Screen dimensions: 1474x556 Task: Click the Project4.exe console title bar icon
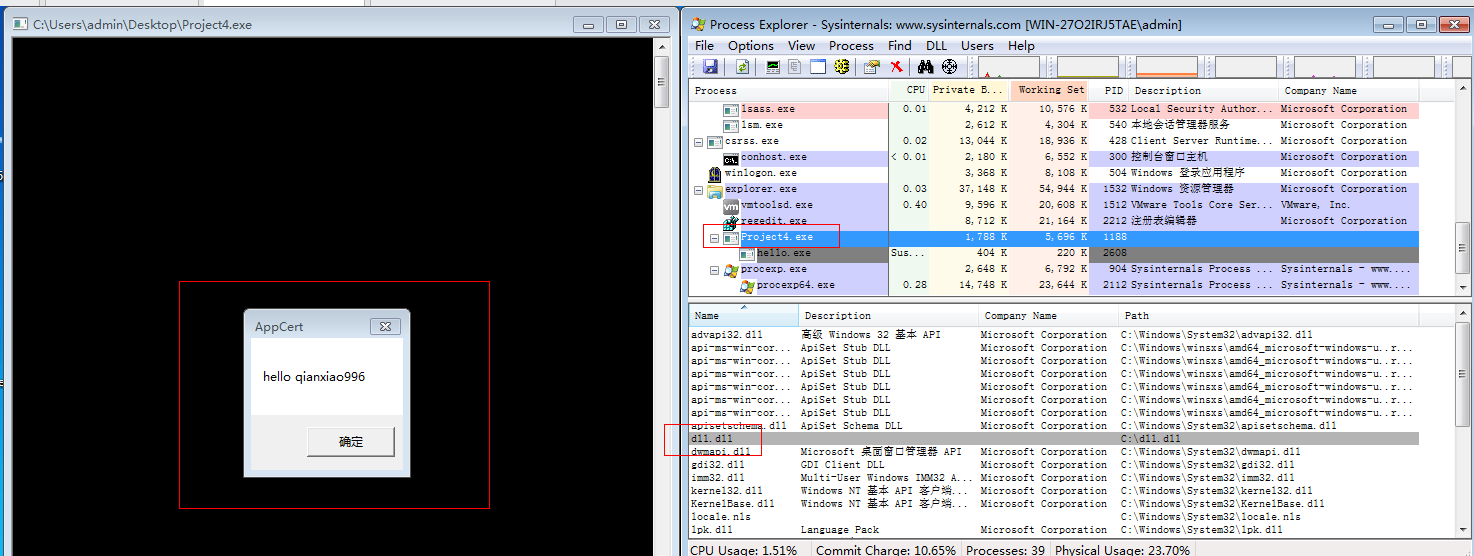(x=21, y=24)
